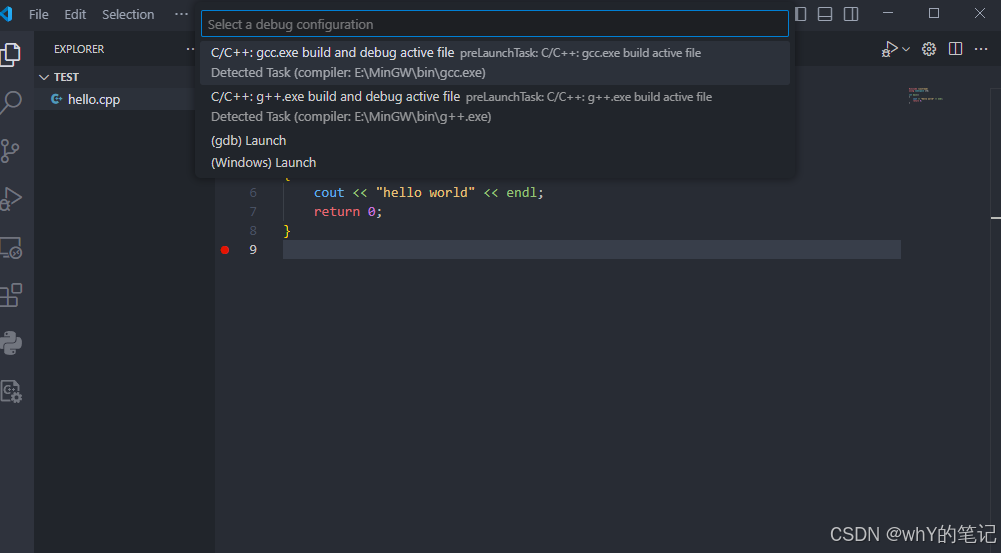Screen dimensions: 1001x553
Task: Open the Extensions view icon
Action: 11,295
